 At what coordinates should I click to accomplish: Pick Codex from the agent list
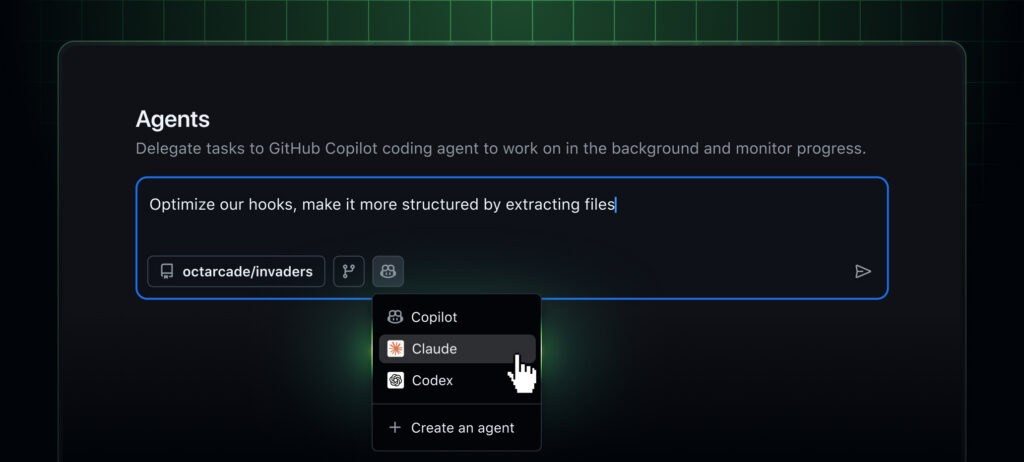point(432,380)
